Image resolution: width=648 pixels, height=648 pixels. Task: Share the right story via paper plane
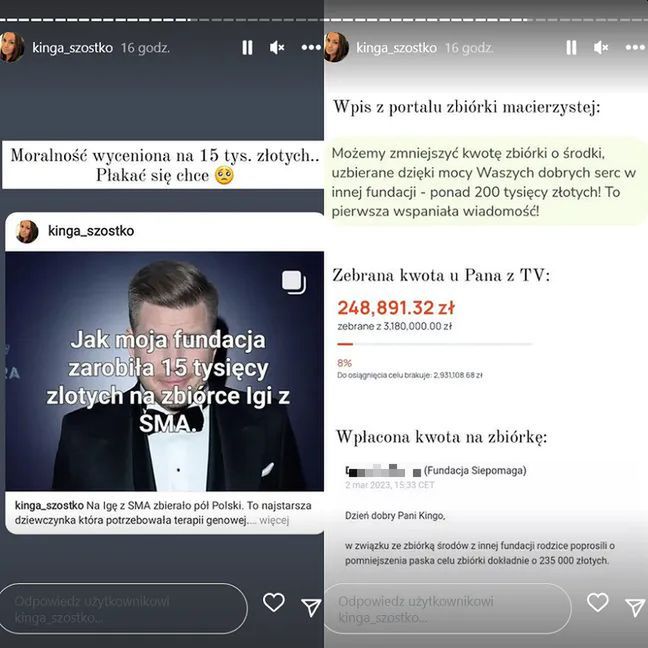(x=635, y=607)
